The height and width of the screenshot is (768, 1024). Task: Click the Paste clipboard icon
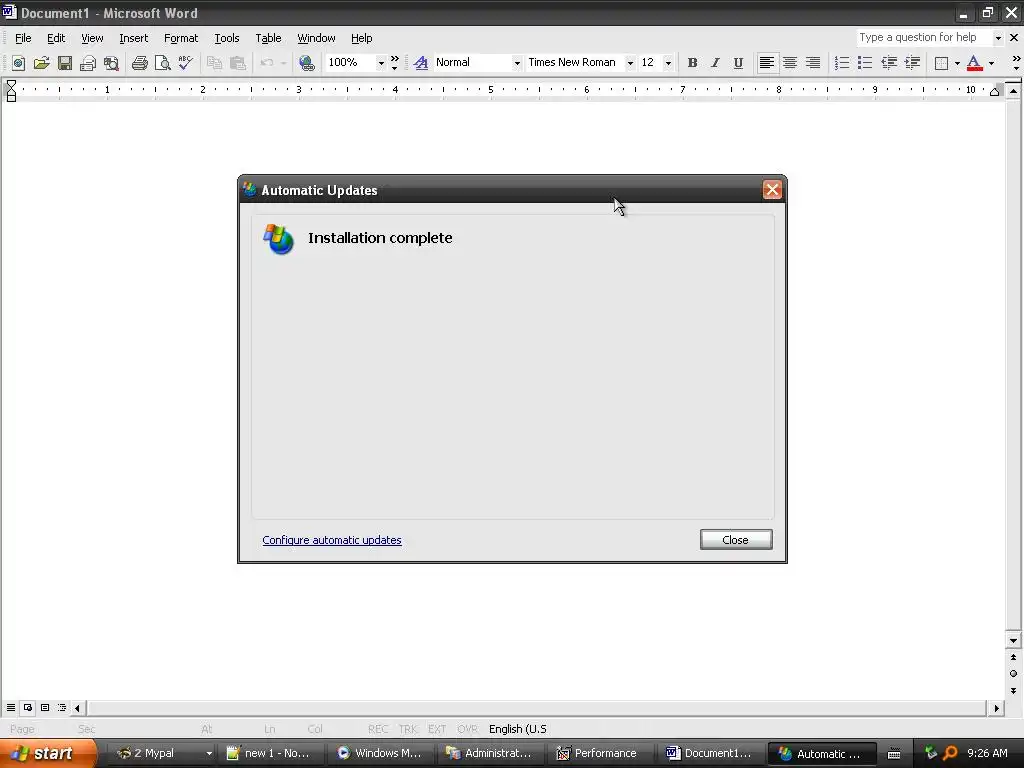click(238, 63)
